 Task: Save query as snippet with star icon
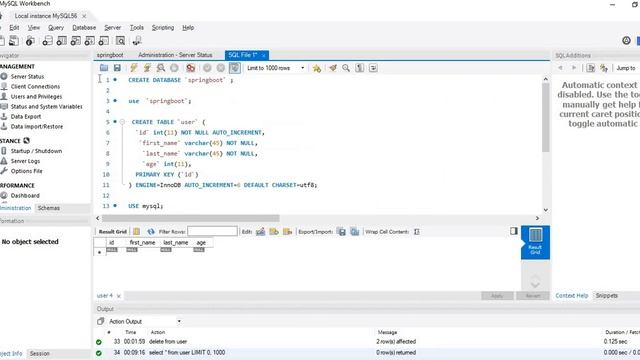[317, 68]
